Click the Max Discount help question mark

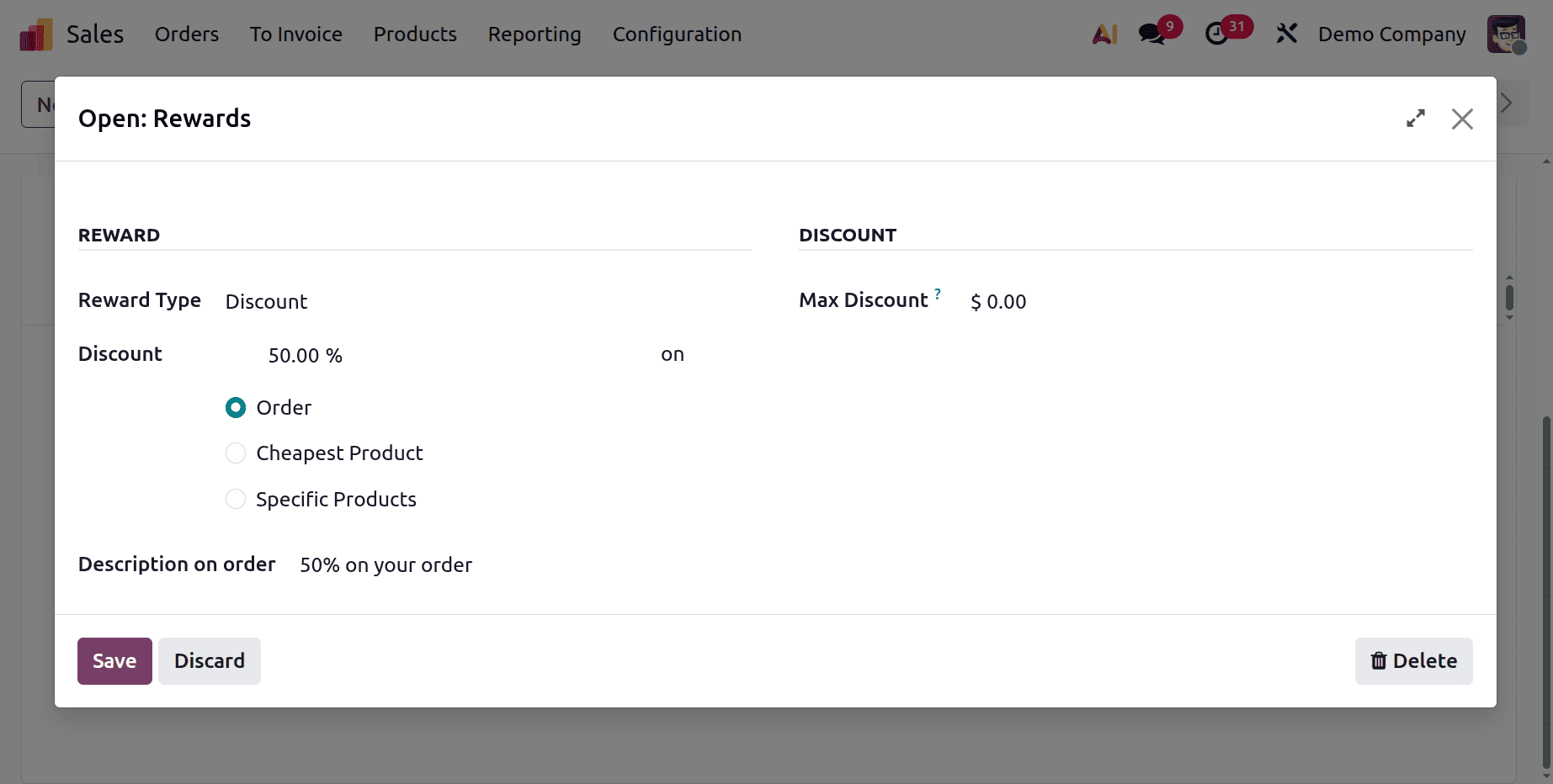[x=939, y=294]
